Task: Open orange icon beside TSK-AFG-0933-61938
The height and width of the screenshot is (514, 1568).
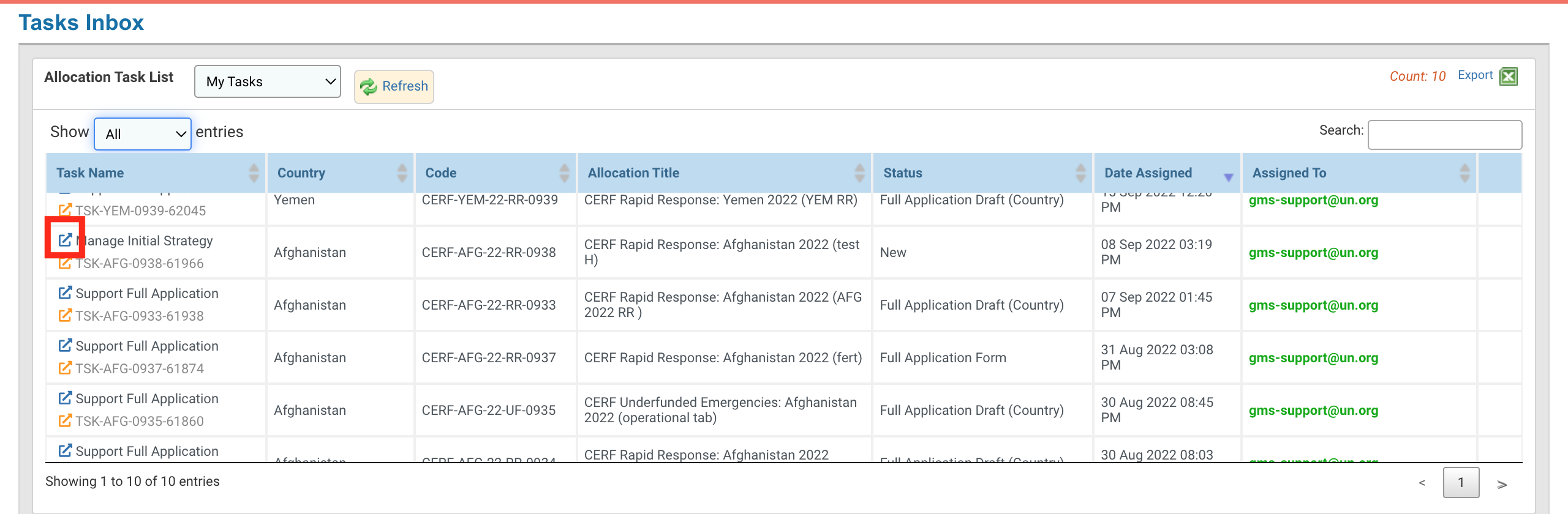Action: (65, 316)
